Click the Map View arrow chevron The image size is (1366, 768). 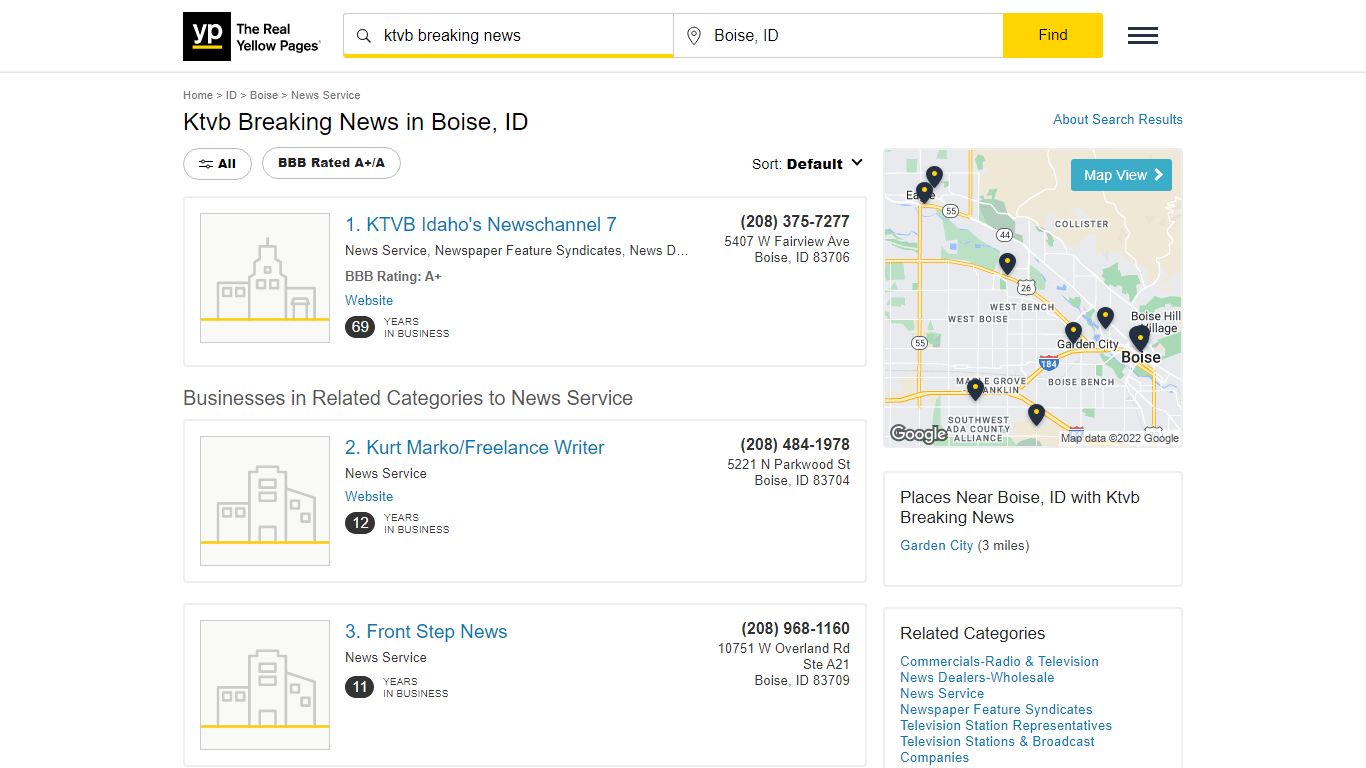click(x=1158, y=175)
